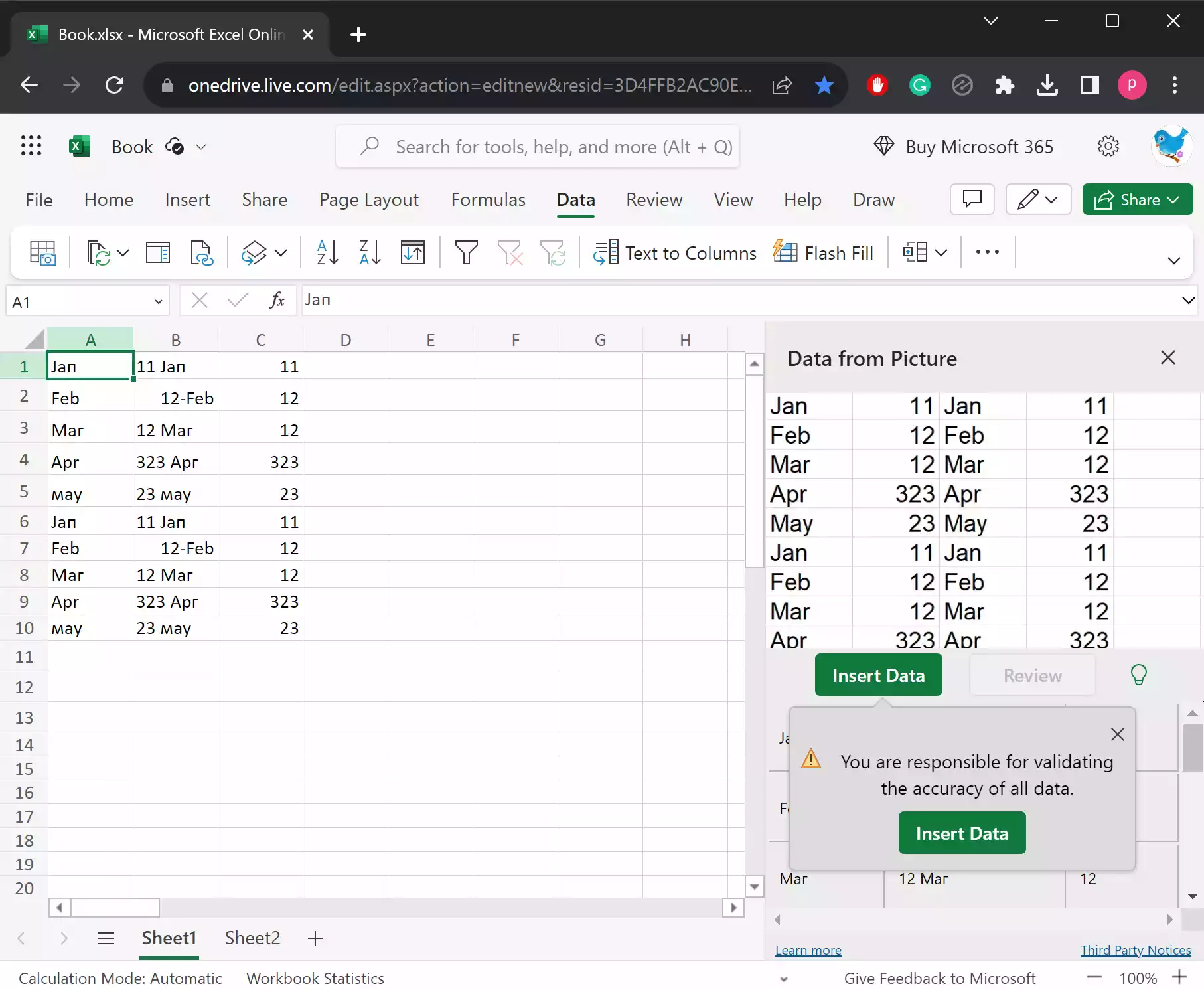The width and height of the screenshot is (1204, 990).
Task: Open the all sheets list icon
Action: click(x=106, y=938)
